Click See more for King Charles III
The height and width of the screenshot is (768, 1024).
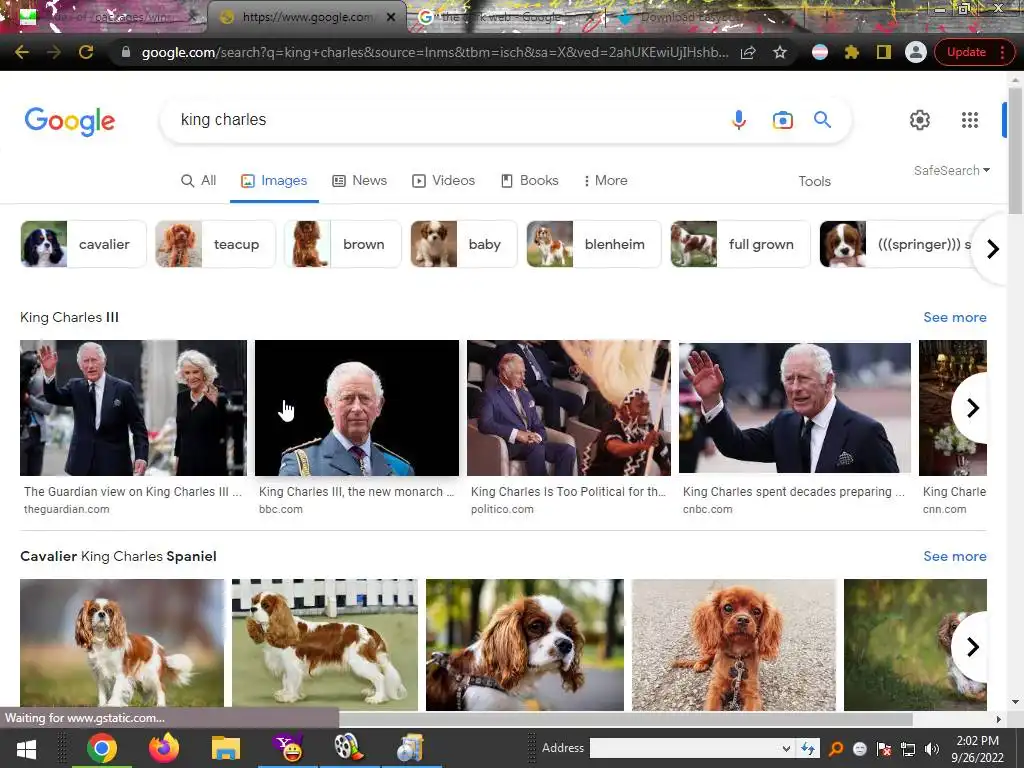[x=954, y=317]
